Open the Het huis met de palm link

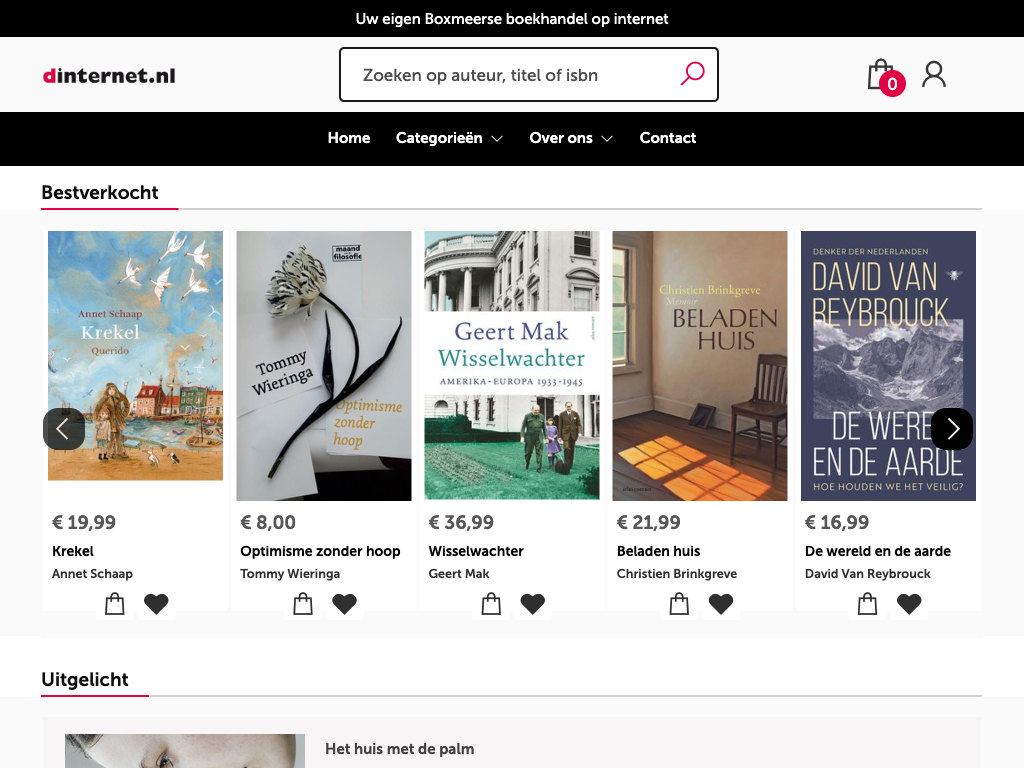[x=399, y=749]
